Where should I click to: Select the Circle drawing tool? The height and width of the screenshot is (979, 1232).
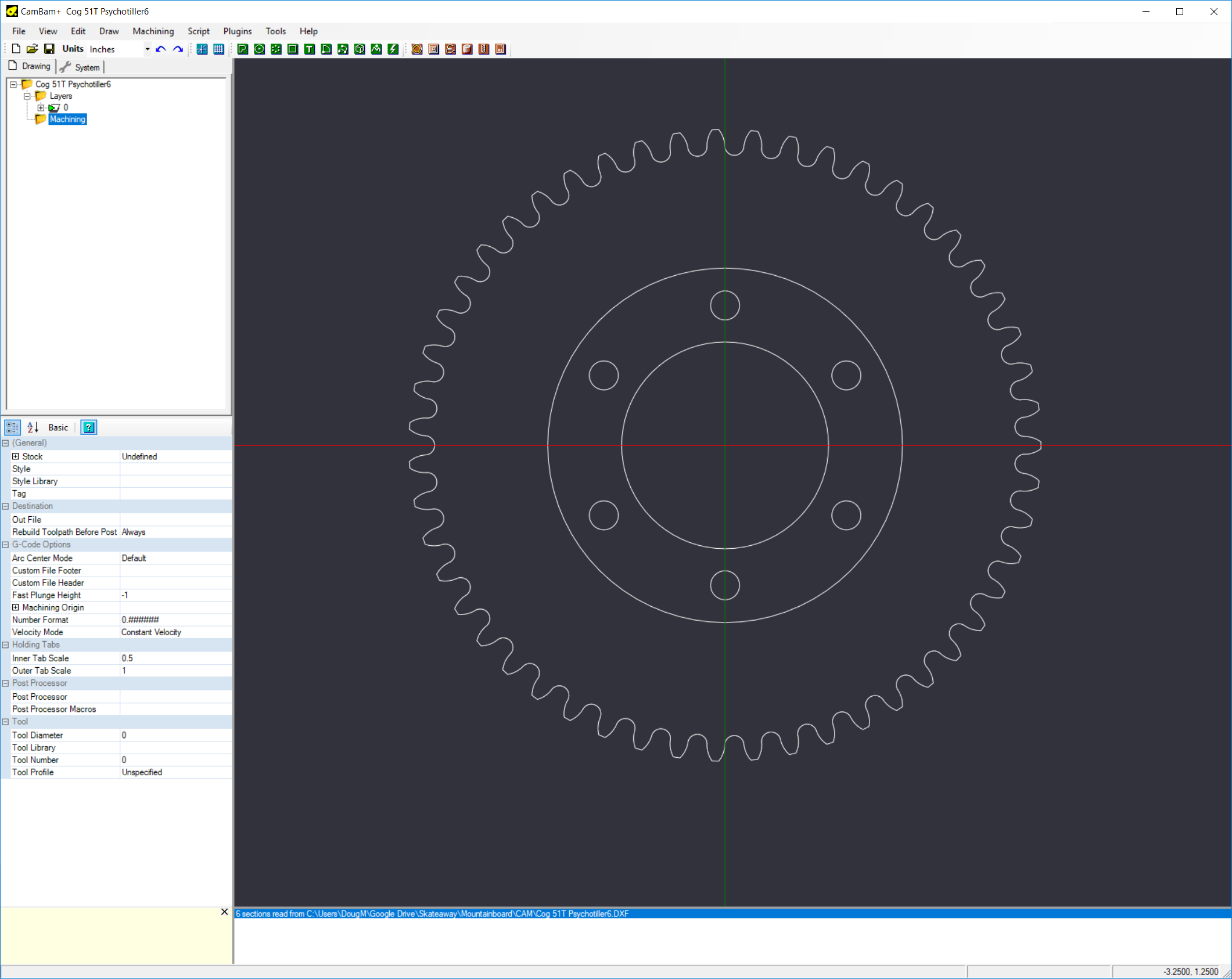pos(260,49)
